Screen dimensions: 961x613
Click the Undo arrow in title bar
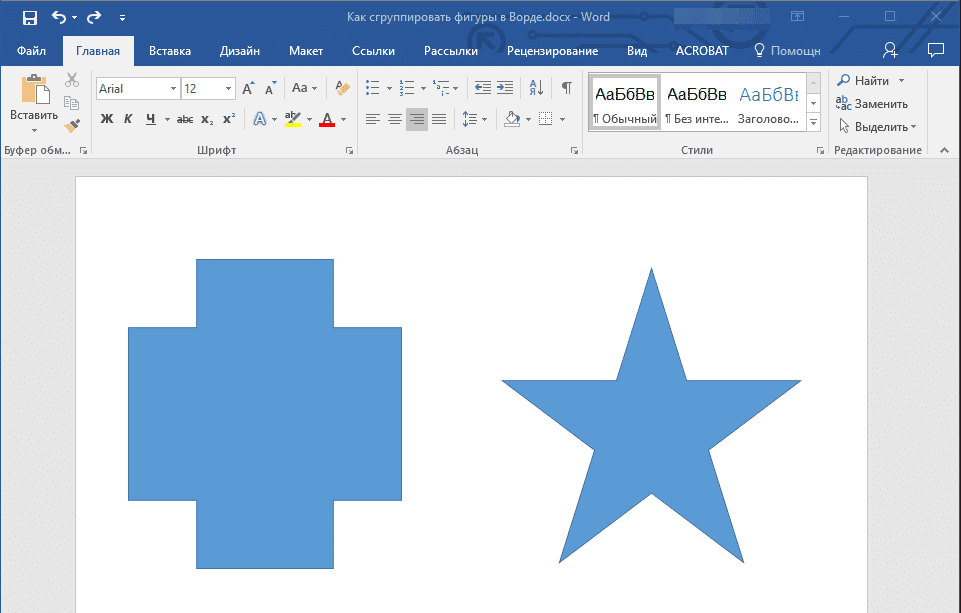pos(59,17)
